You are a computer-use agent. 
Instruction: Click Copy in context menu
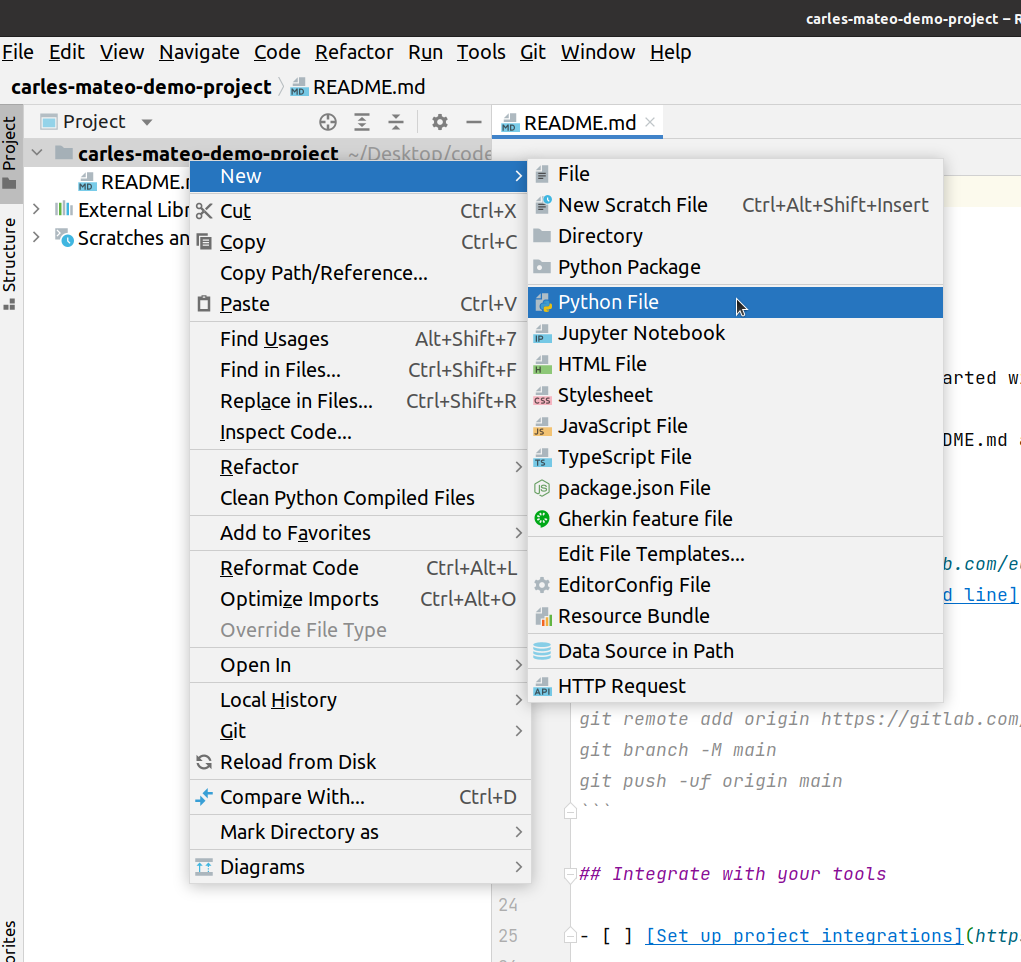[x=360, y=242]
